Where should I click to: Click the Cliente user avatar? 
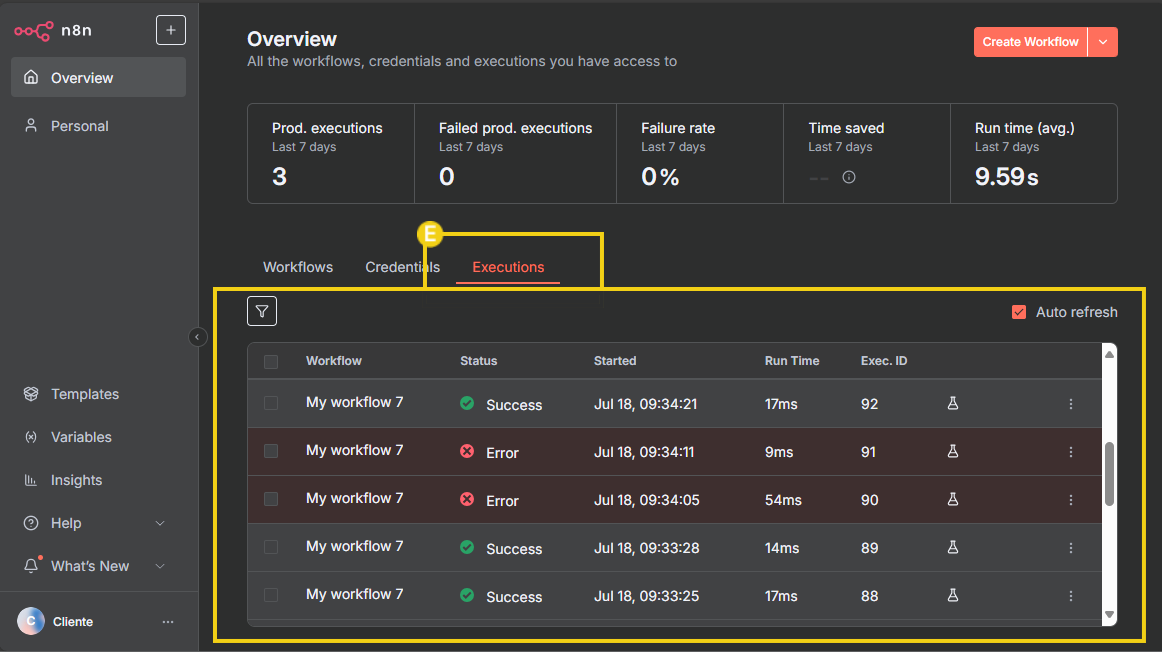31,622
